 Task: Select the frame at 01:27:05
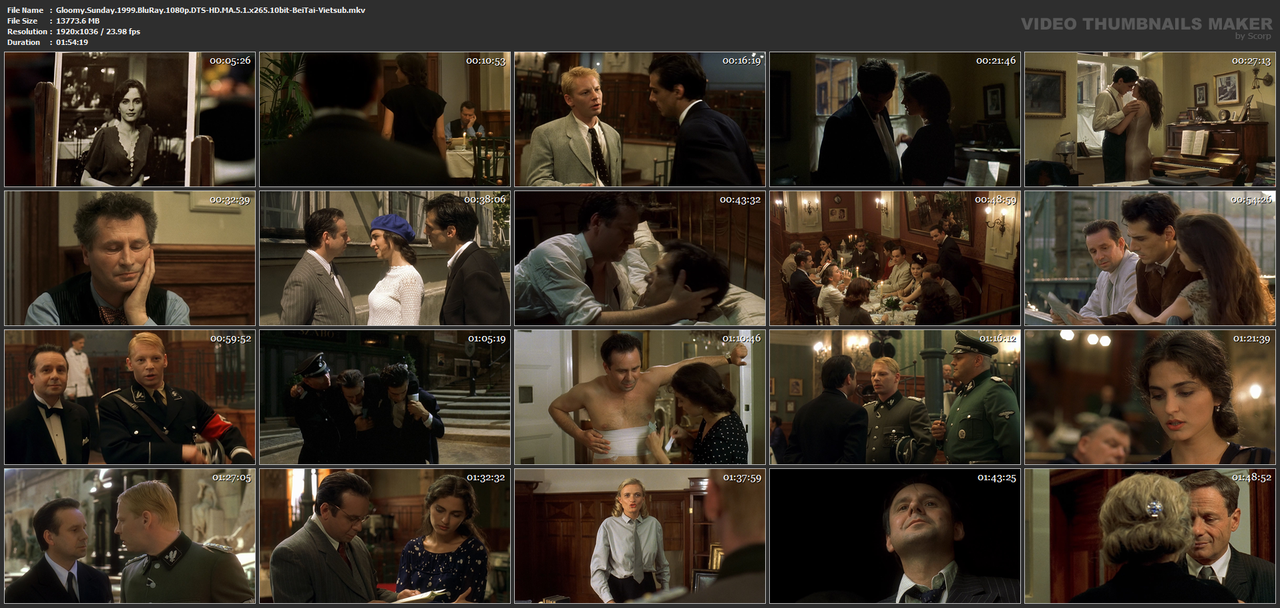[130, 536]
